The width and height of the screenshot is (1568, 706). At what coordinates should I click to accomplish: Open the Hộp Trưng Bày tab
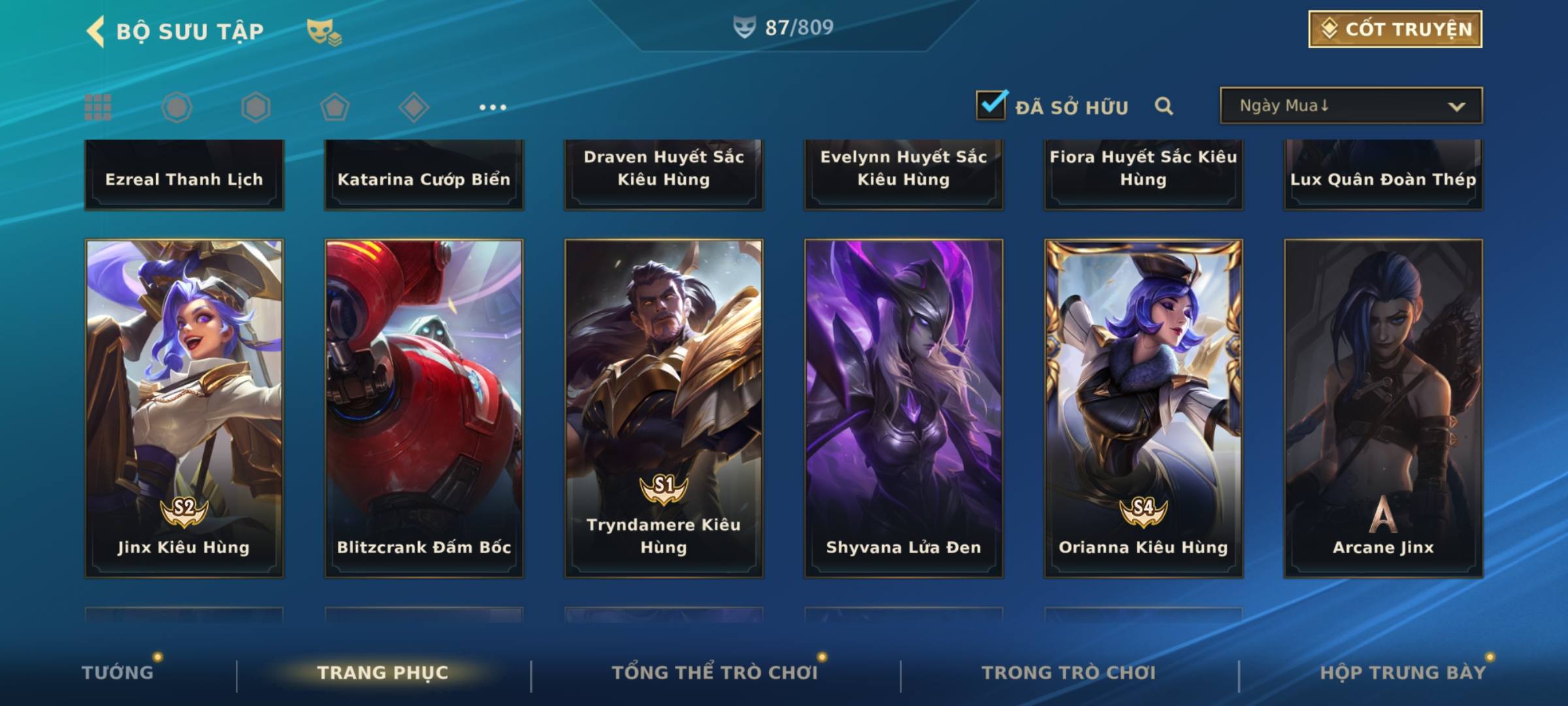1403,673
